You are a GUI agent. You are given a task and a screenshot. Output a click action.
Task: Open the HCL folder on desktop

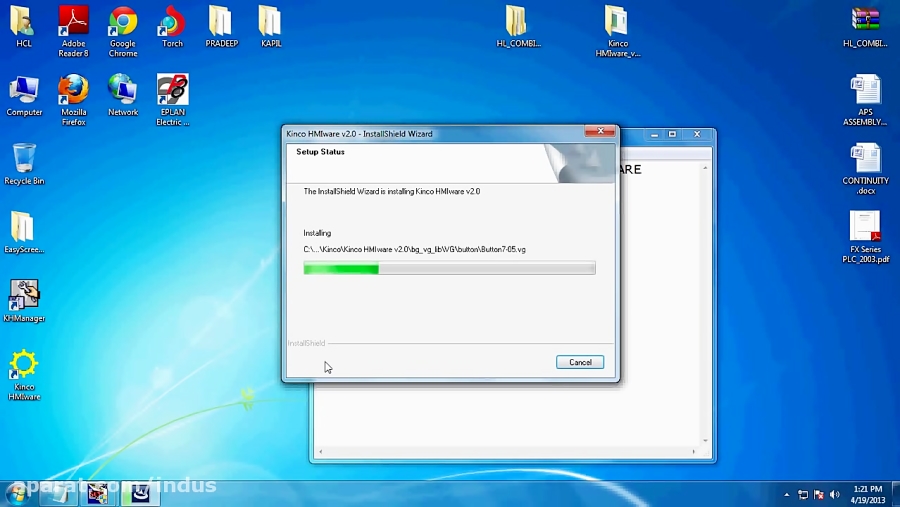24,26
